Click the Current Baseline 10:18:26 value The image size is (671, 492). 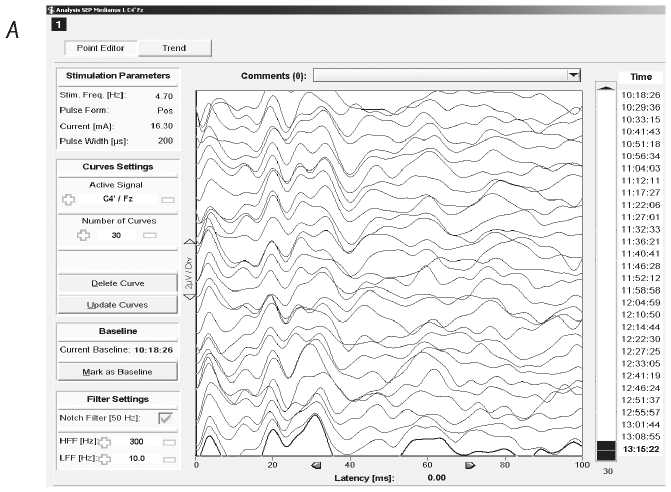(153, 350)
